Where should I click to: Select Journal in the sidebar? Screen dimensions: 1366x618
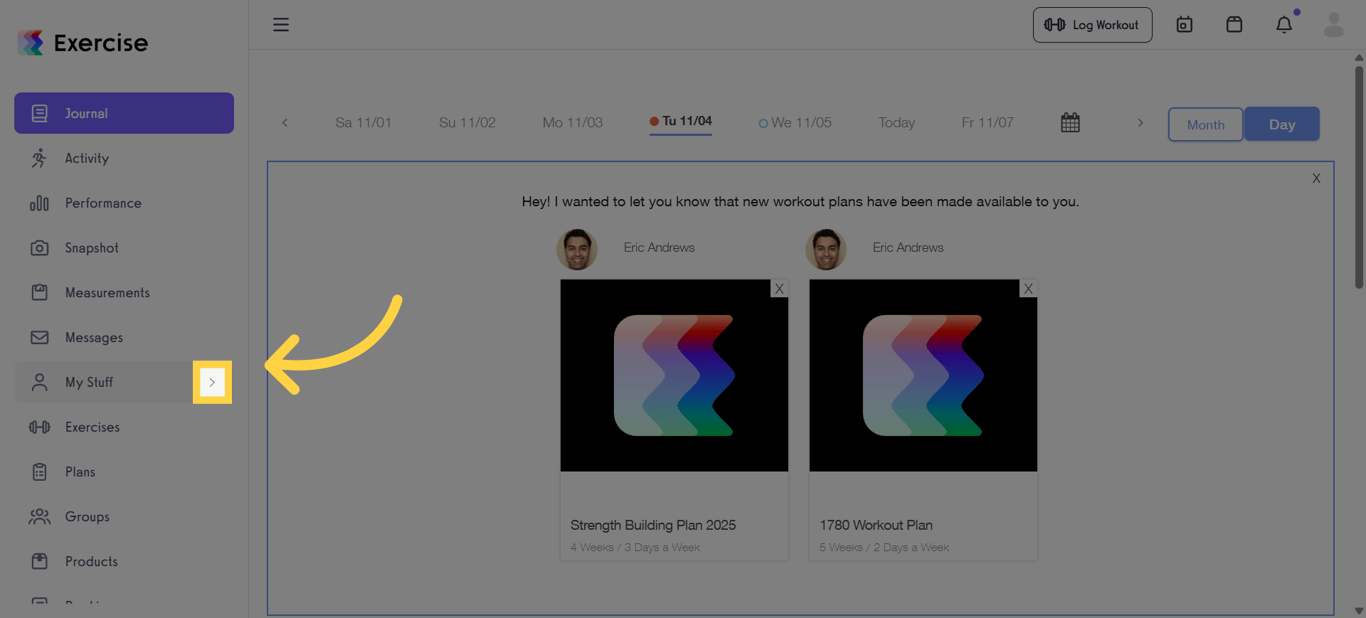point(124,113)
